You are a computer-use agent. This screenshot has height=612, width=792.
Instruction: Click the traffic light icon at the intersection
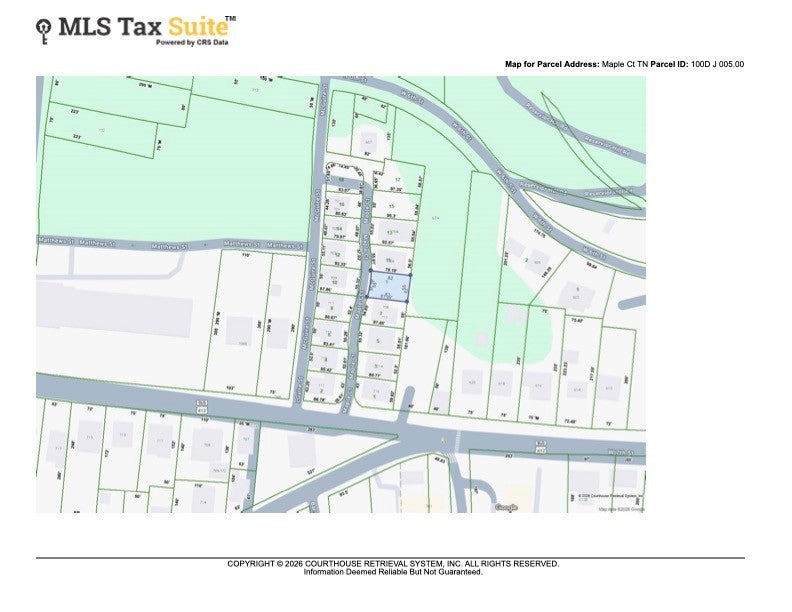(x=443, y=440)
